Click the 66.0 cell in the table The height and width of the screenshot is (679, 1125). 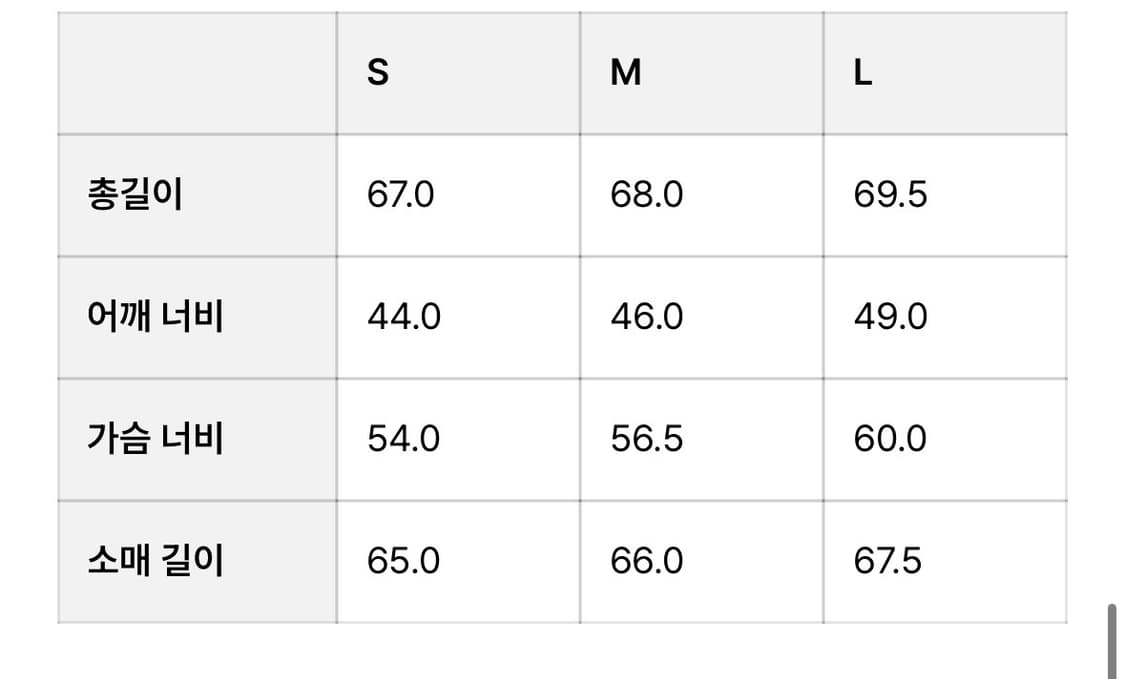[647, 561]
